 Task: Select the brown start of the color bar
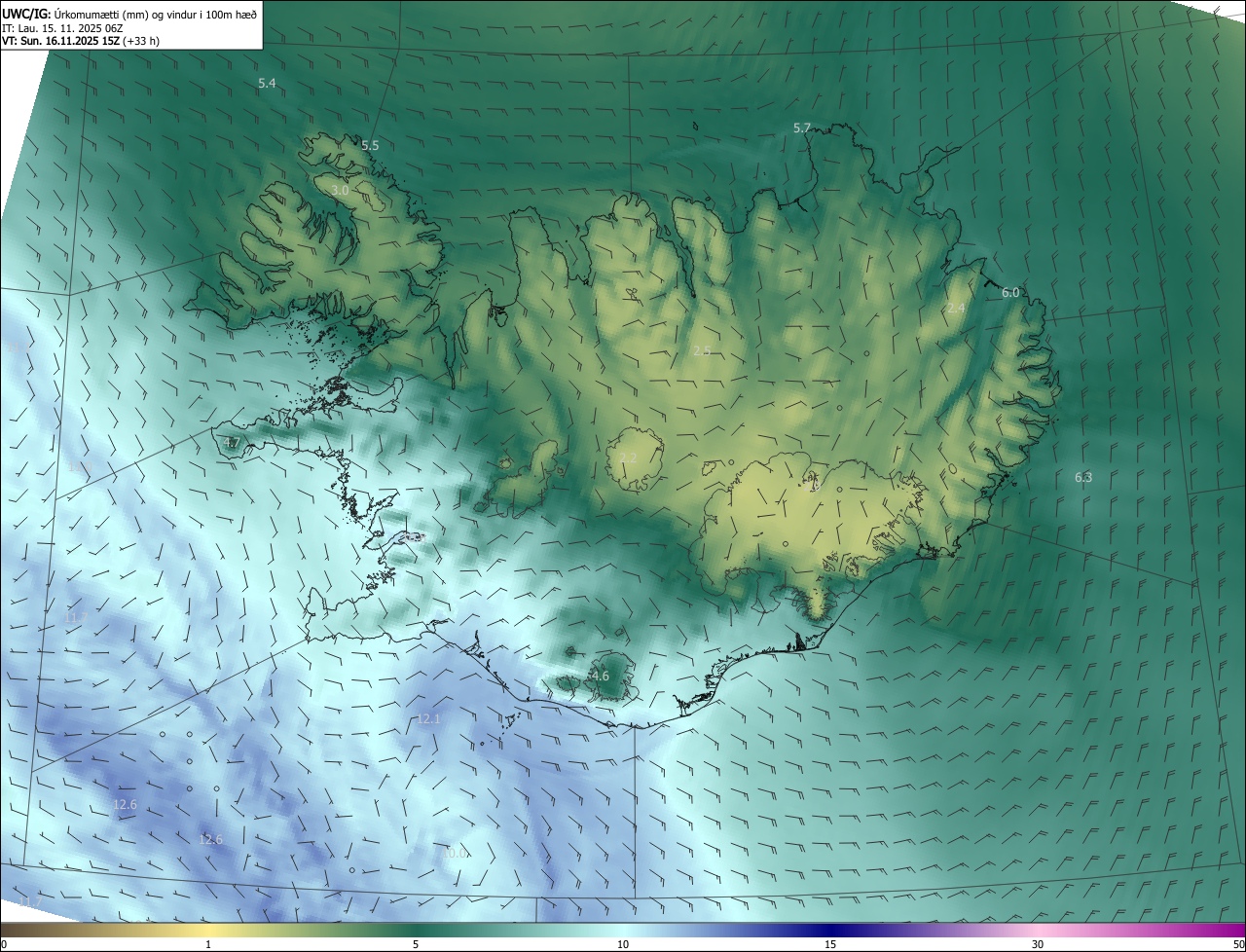[x=10, y=930]
